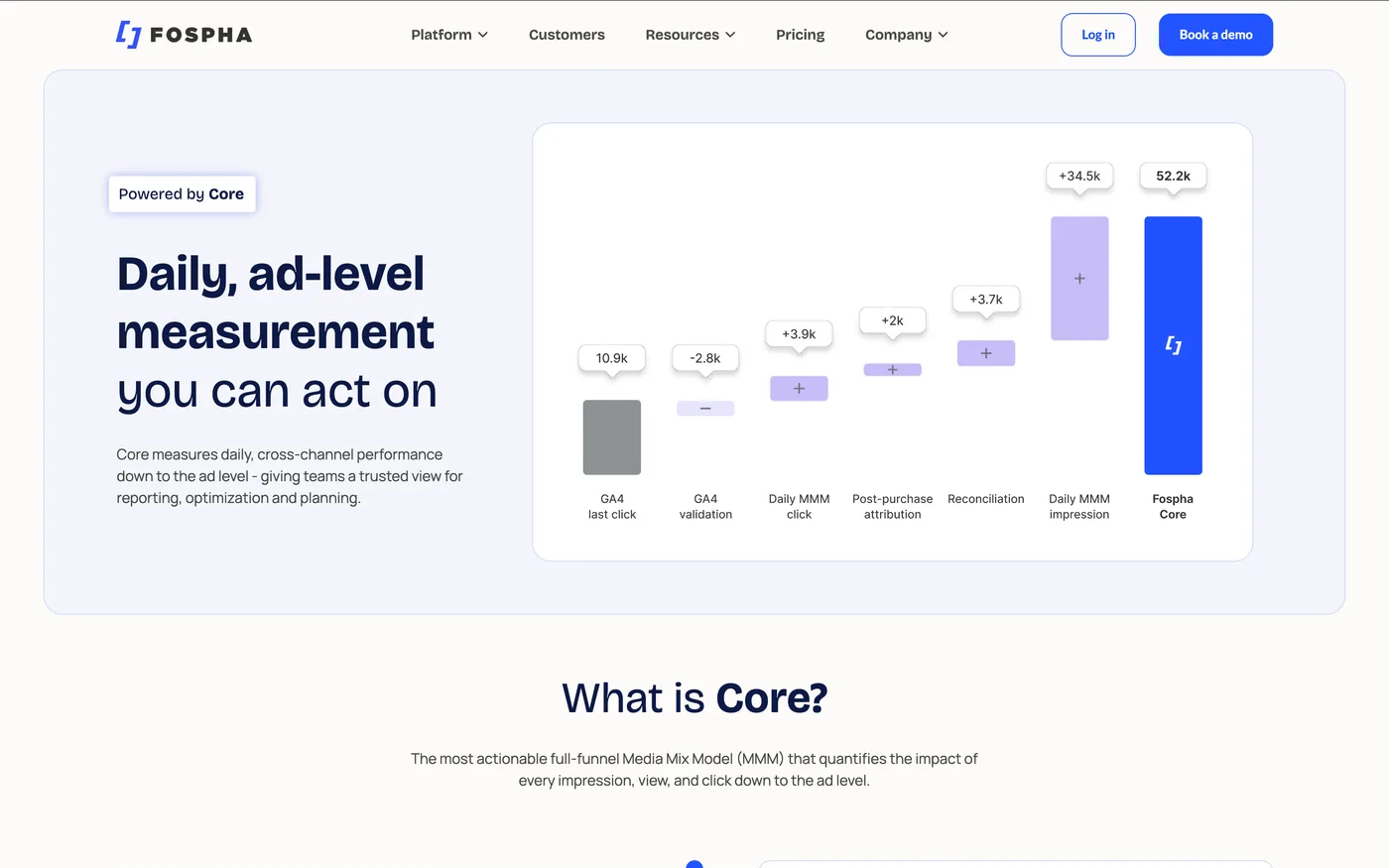Click the Log in button

click(1097, 34)
